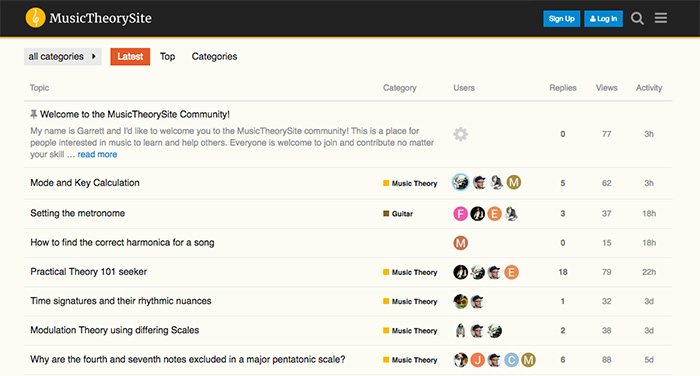The width and height of the screenshot is (700, 376).
Task: Click orange J avatar on pentatonic scale topic
Action: (x=477, y=360)
